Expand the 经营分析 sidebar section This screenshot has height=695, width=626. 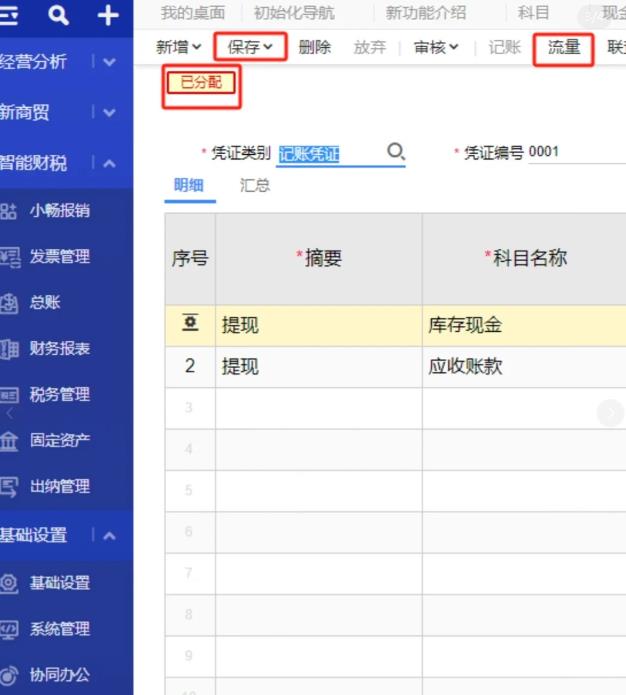[x=109, y=62]
